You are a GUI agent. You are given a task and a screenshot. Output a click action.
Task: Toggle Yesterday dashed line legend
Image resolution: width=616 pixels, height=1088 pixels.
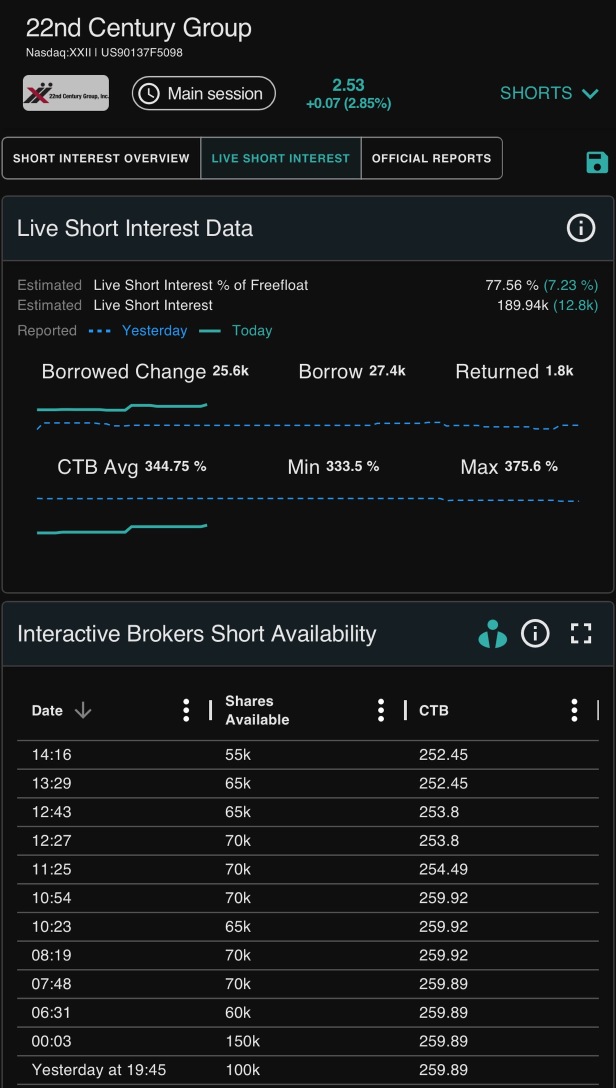[x=138, y=331]
